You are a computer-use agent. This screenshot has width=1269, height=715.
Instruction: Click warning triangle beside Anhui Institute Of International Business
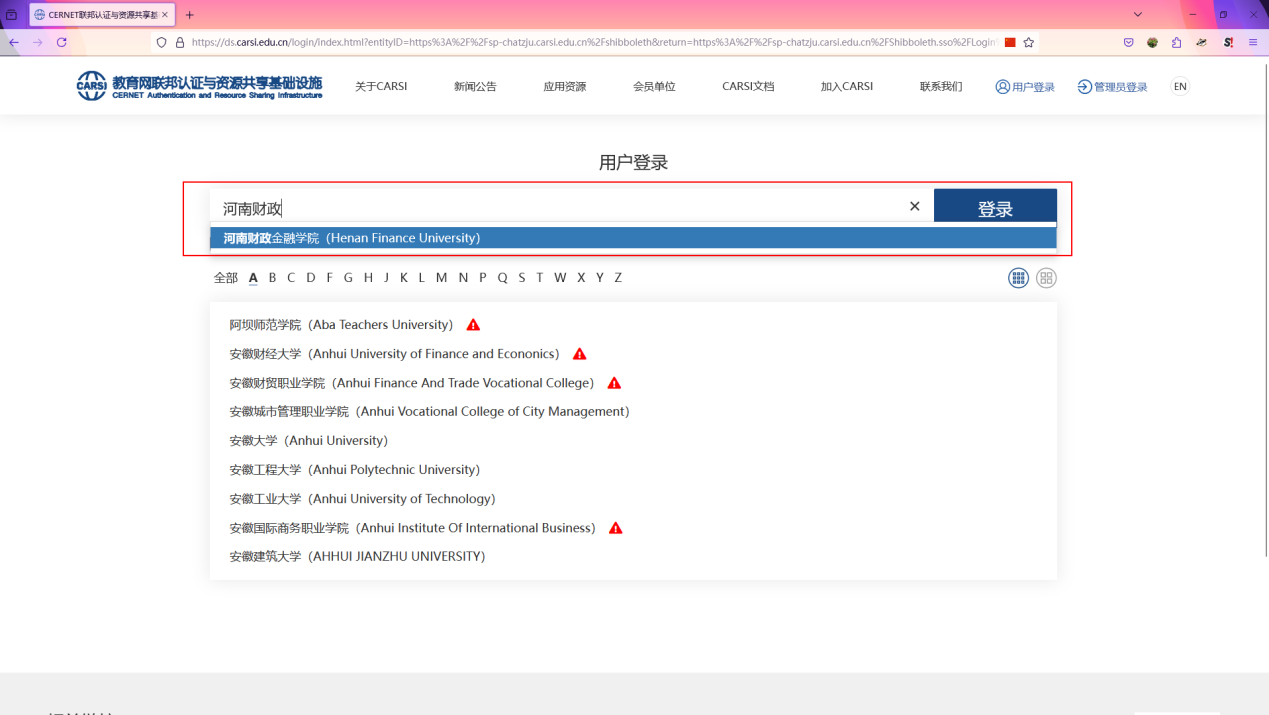[x=615, y=528]
